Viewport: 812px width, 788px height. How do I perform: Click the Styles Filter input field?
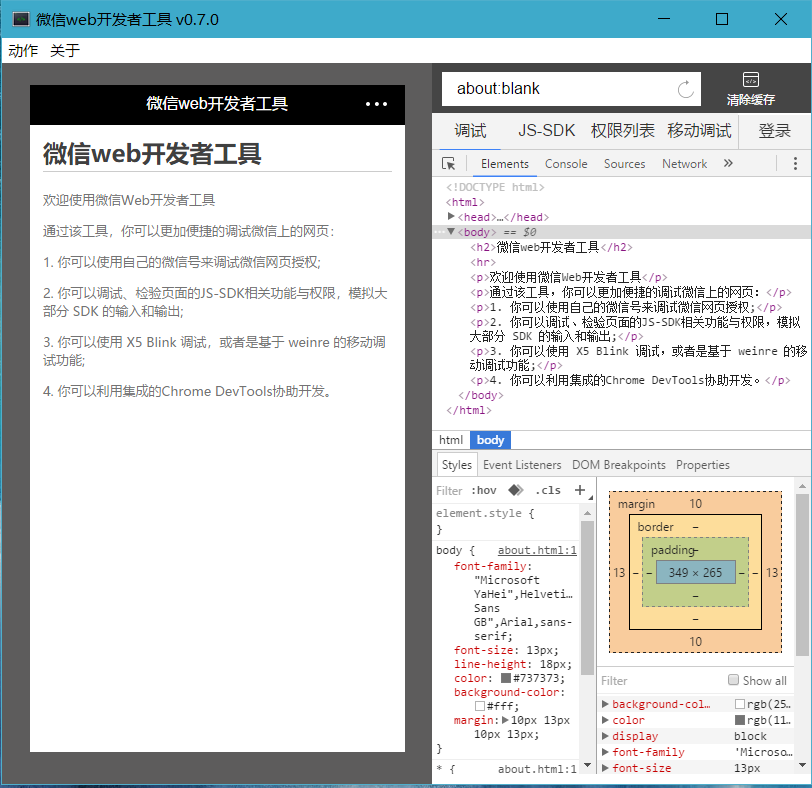coord(449,490)
